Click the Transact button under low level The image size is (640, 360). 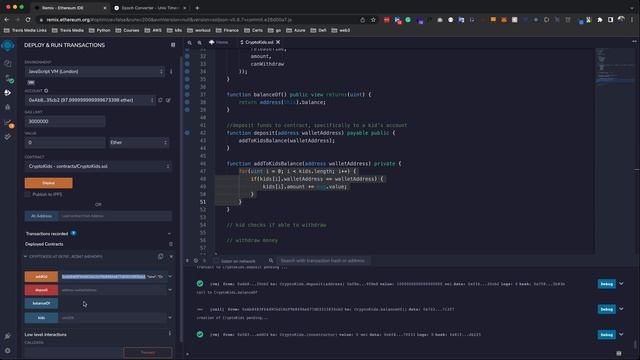point(148,352)
